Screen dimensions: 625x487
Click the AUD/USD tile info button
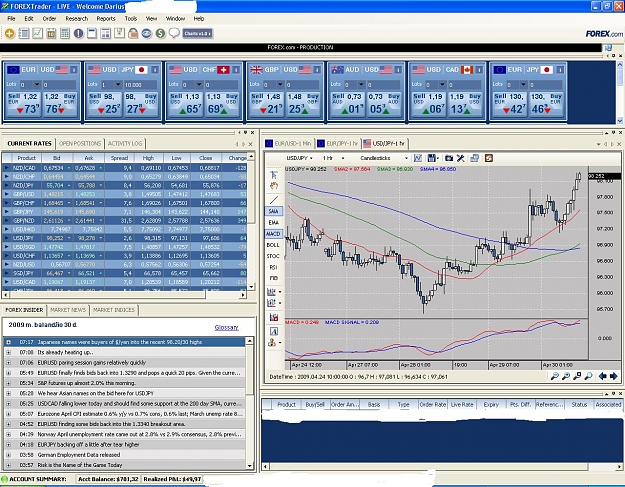tap(398, 70)
